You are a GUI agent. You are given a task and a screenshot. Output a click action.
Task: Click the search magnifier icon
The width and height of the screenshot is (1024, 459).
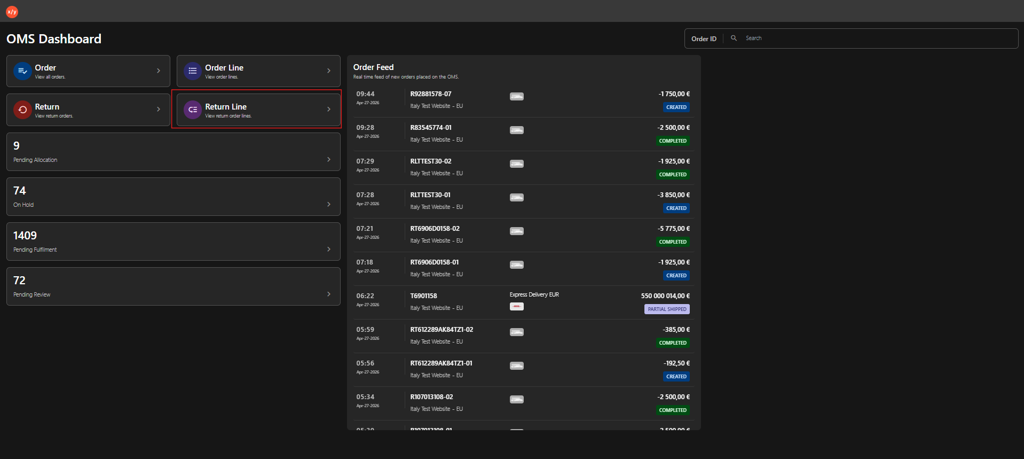click(x=733, y=39)
